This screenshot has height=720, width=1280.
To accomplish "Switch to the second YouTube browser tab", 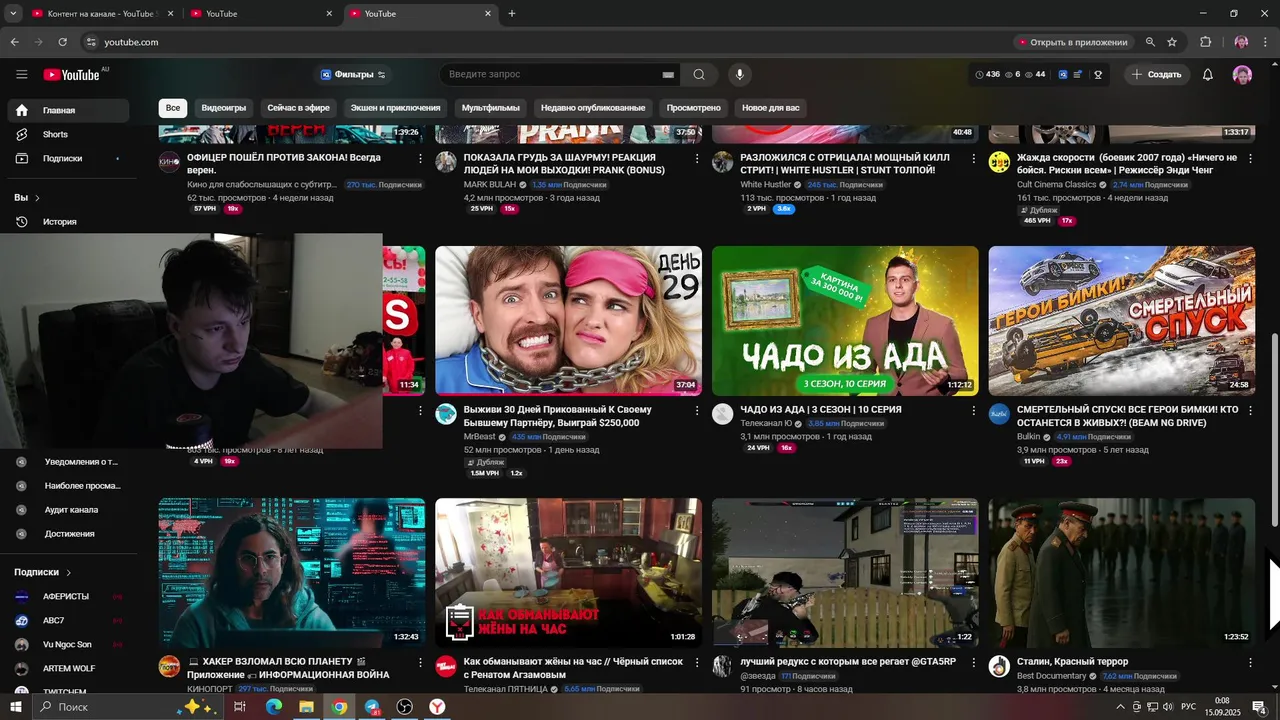I will (x=260, y=14).
